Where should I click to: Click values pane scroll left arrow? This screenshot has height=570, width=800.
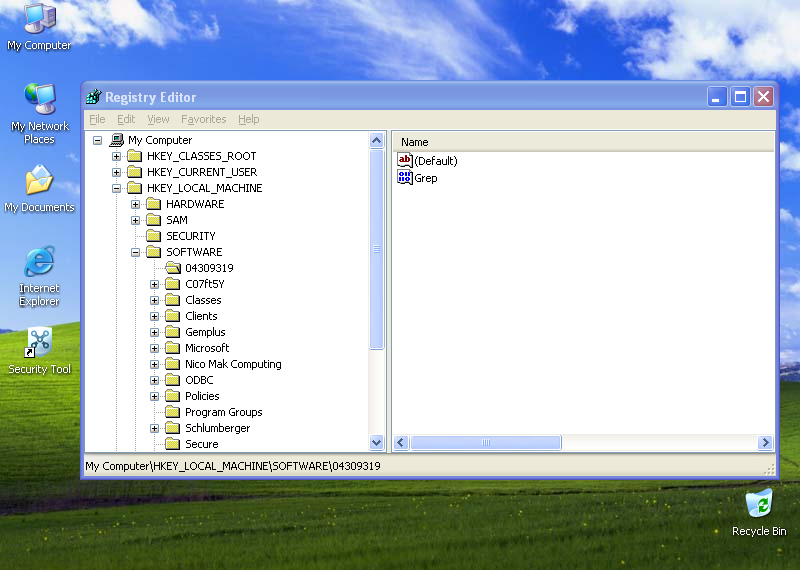tap(401, 442)
